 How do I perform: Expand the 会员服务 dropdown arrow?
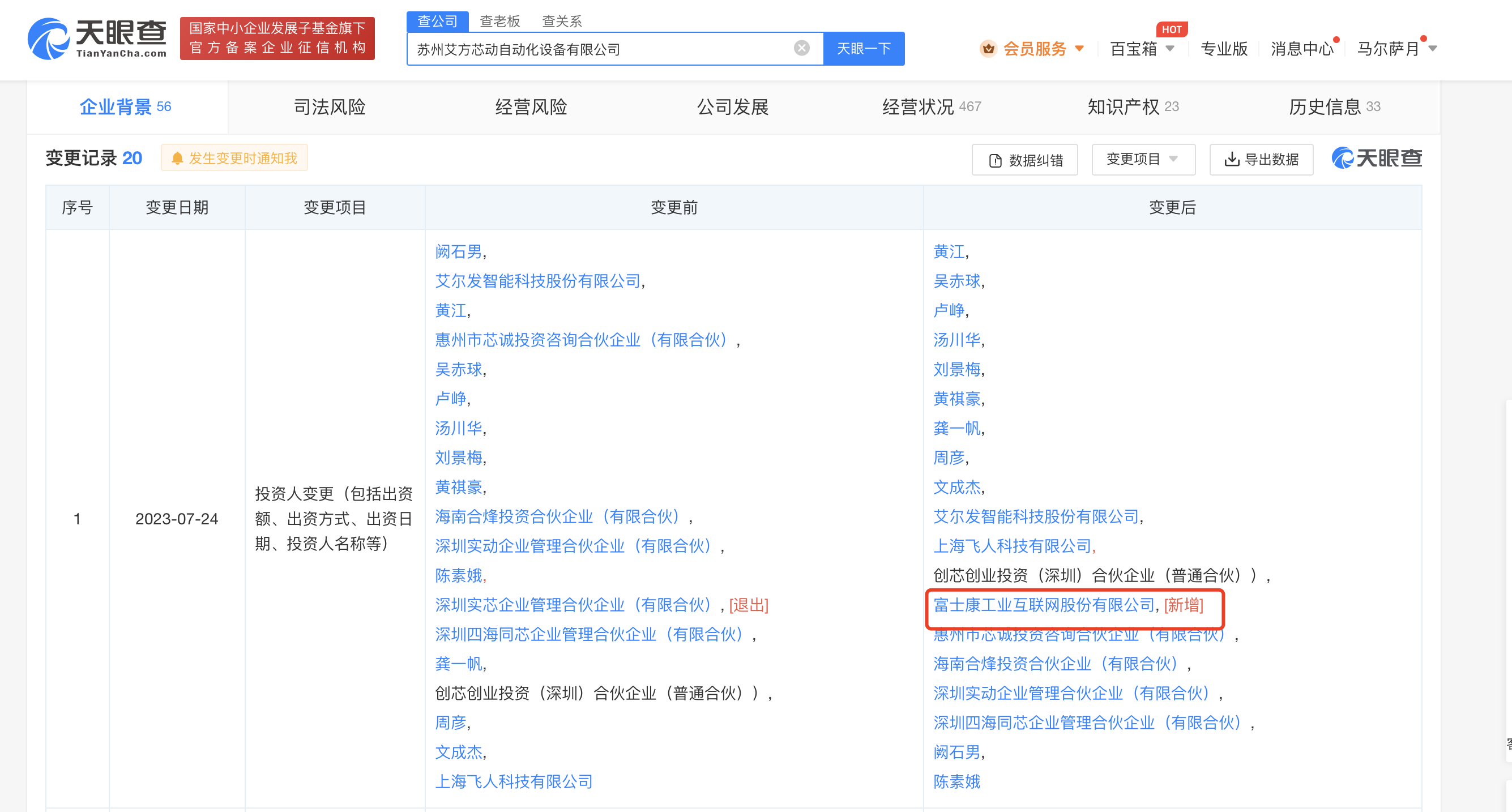[1079, 49]
